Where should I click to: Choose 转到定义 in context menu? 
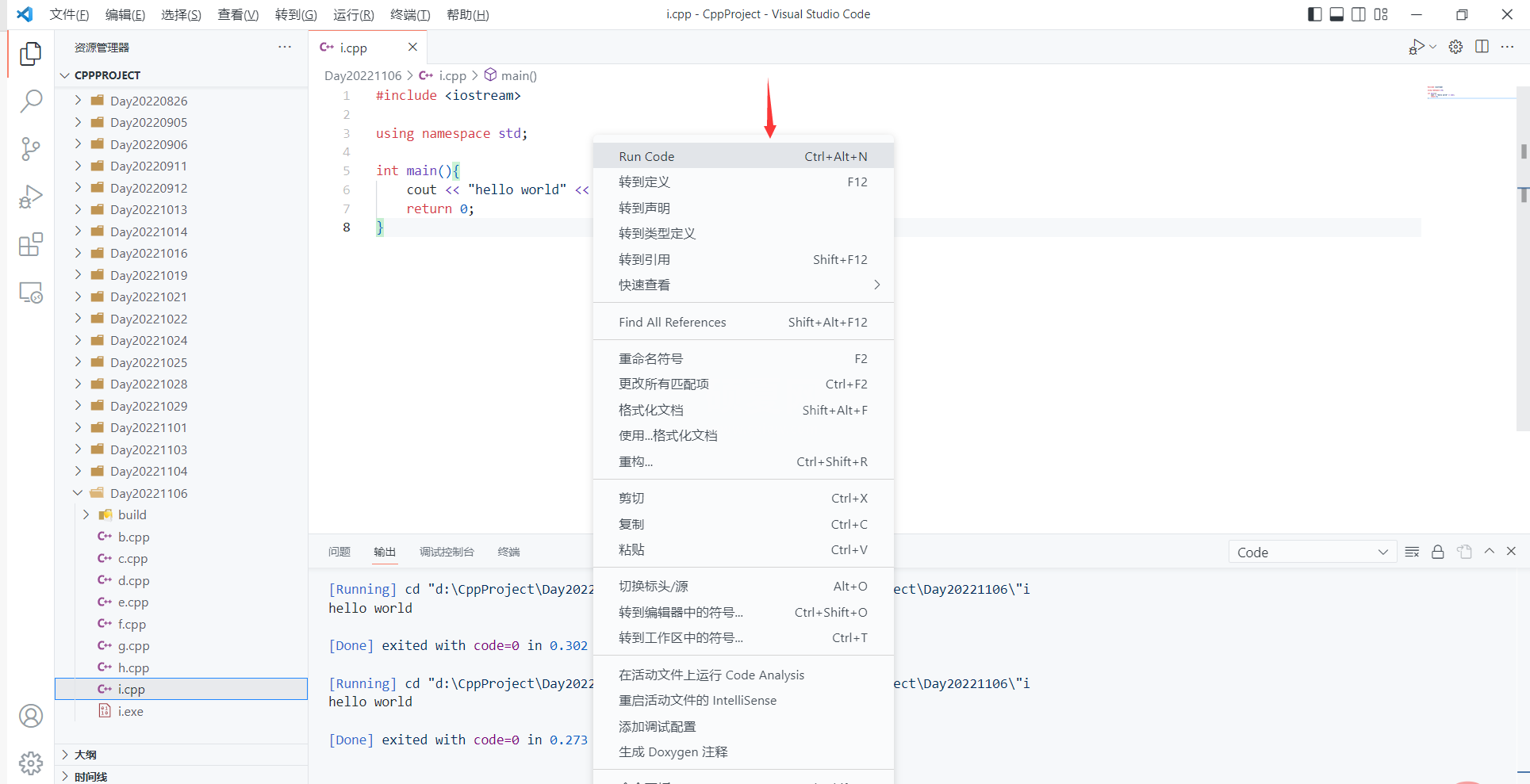coord(743,182)
